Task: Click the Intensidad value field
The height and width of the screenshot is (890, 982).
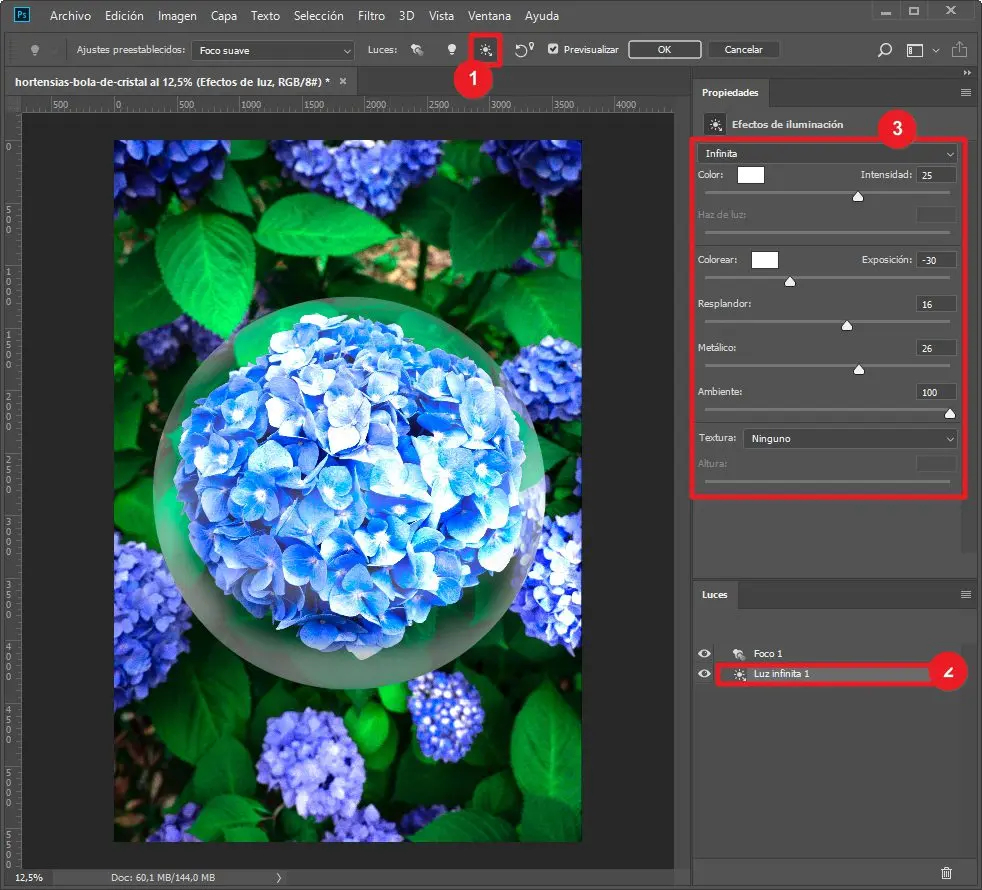Action: pos(936,175)
